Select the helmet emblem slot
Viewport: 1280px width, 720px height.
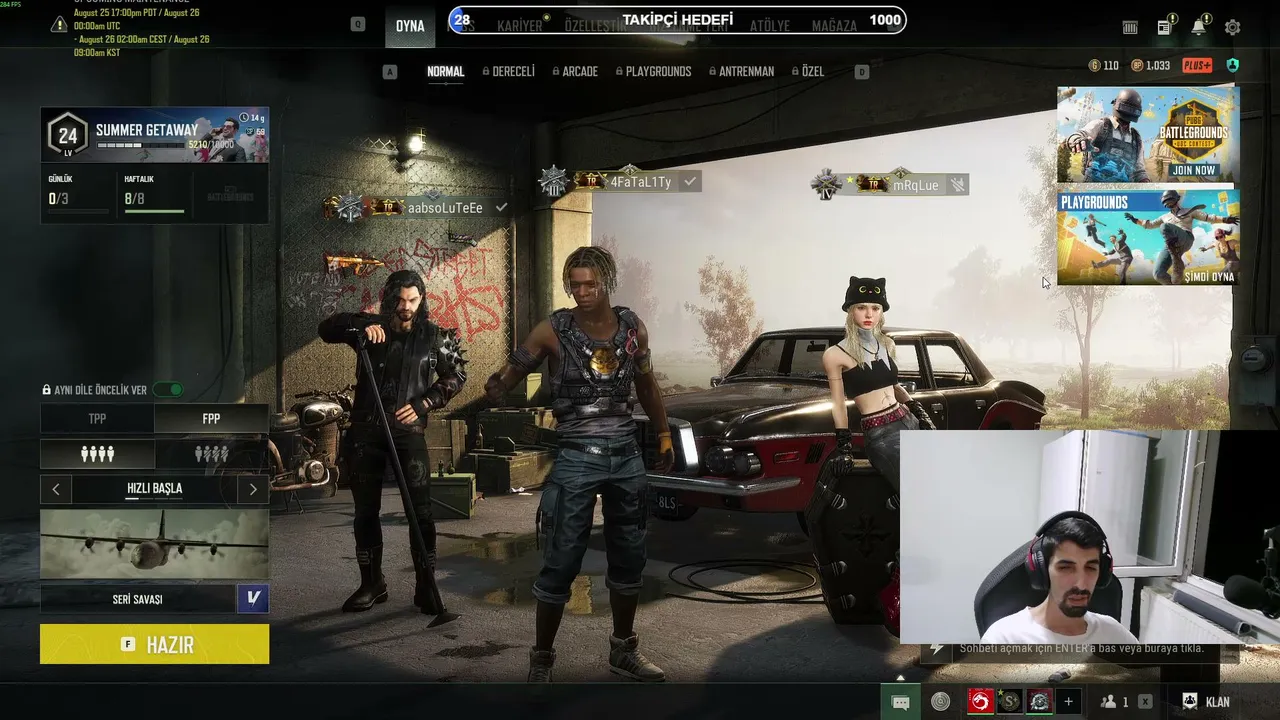click(1039, 702)
